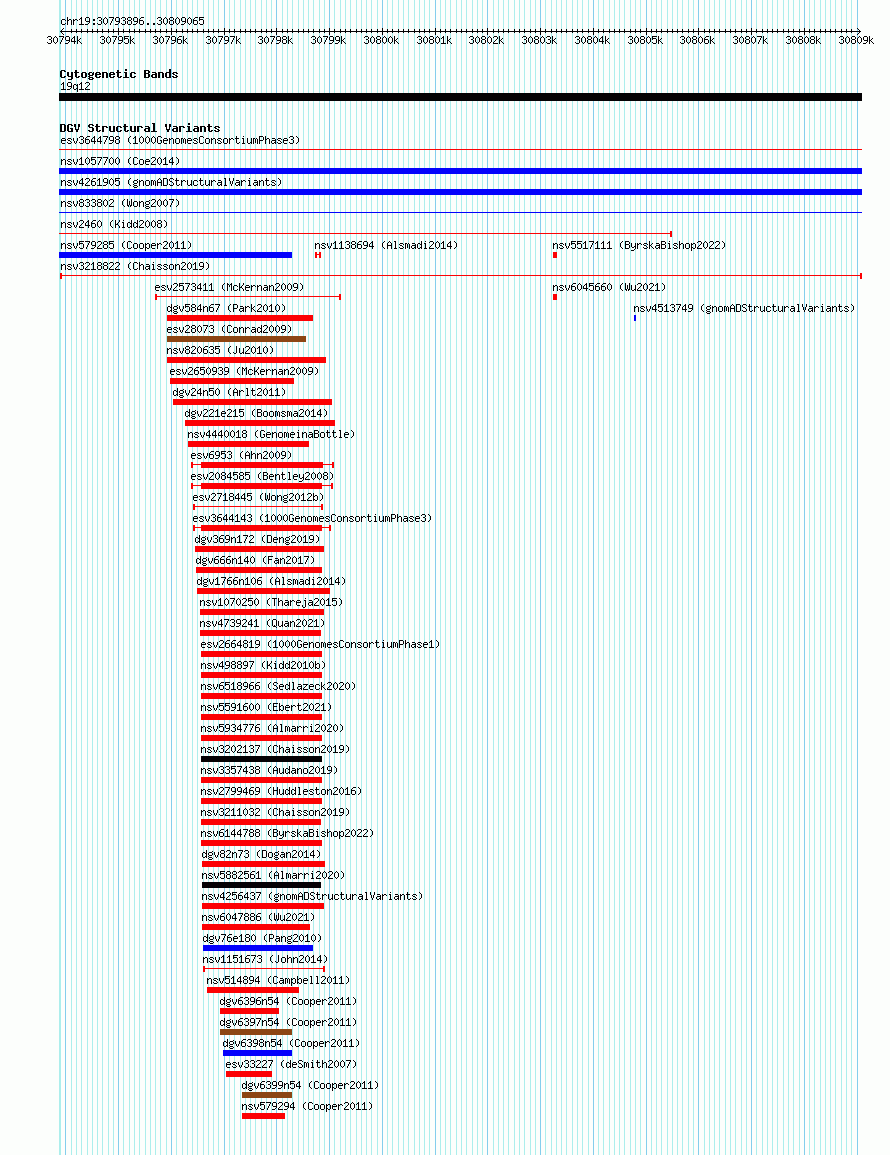Image resolution: width=890 pixels, height=1155 pixels.
Task: Open variant nsv579285 (Cooper2011)
Action: coord(126,245)
